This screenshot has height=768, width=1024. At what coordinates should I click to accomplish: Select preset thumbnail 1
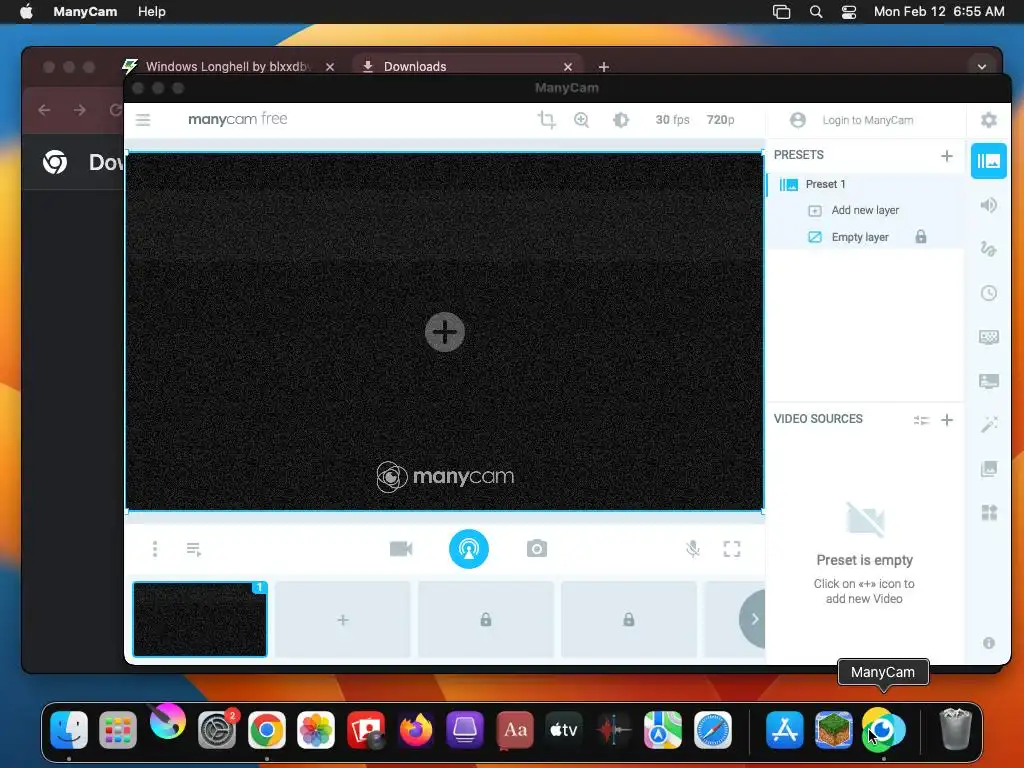pyautogui.click(x=200, y=619)
